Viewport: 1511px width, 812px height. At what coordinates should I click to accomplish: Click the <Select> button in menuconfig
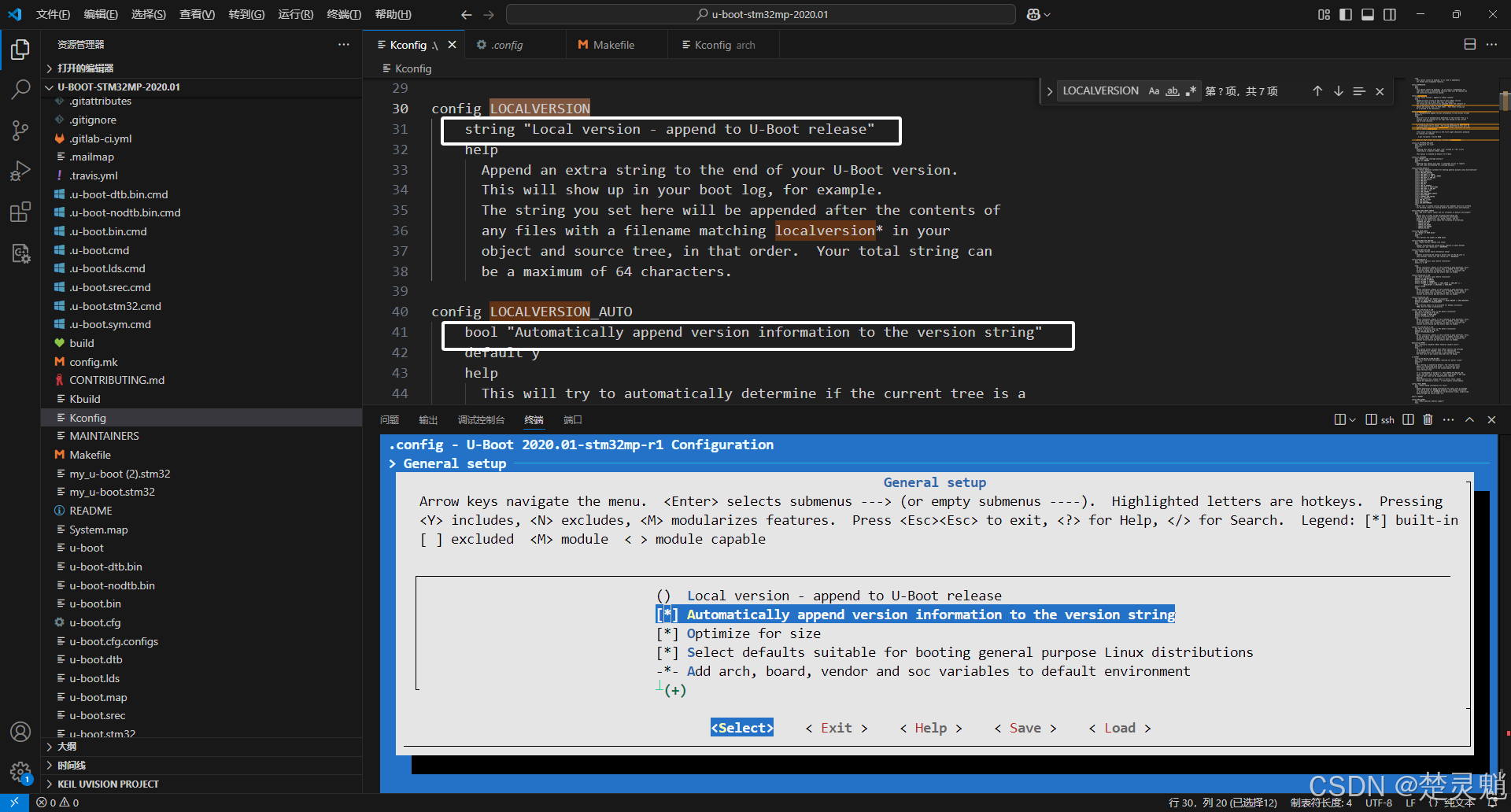[x=742, y=728]
